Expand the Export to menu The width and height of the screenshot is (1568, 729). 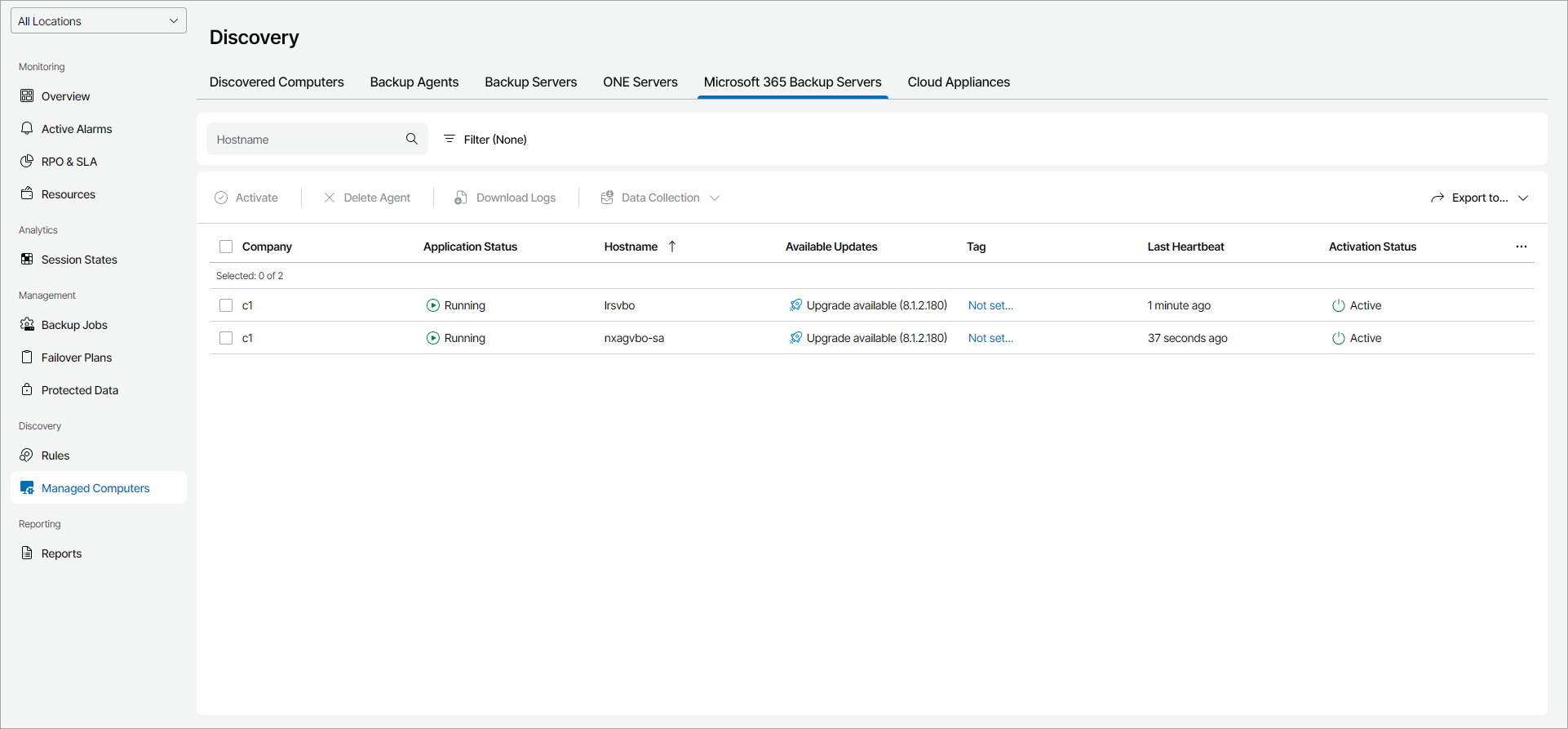1479,198
